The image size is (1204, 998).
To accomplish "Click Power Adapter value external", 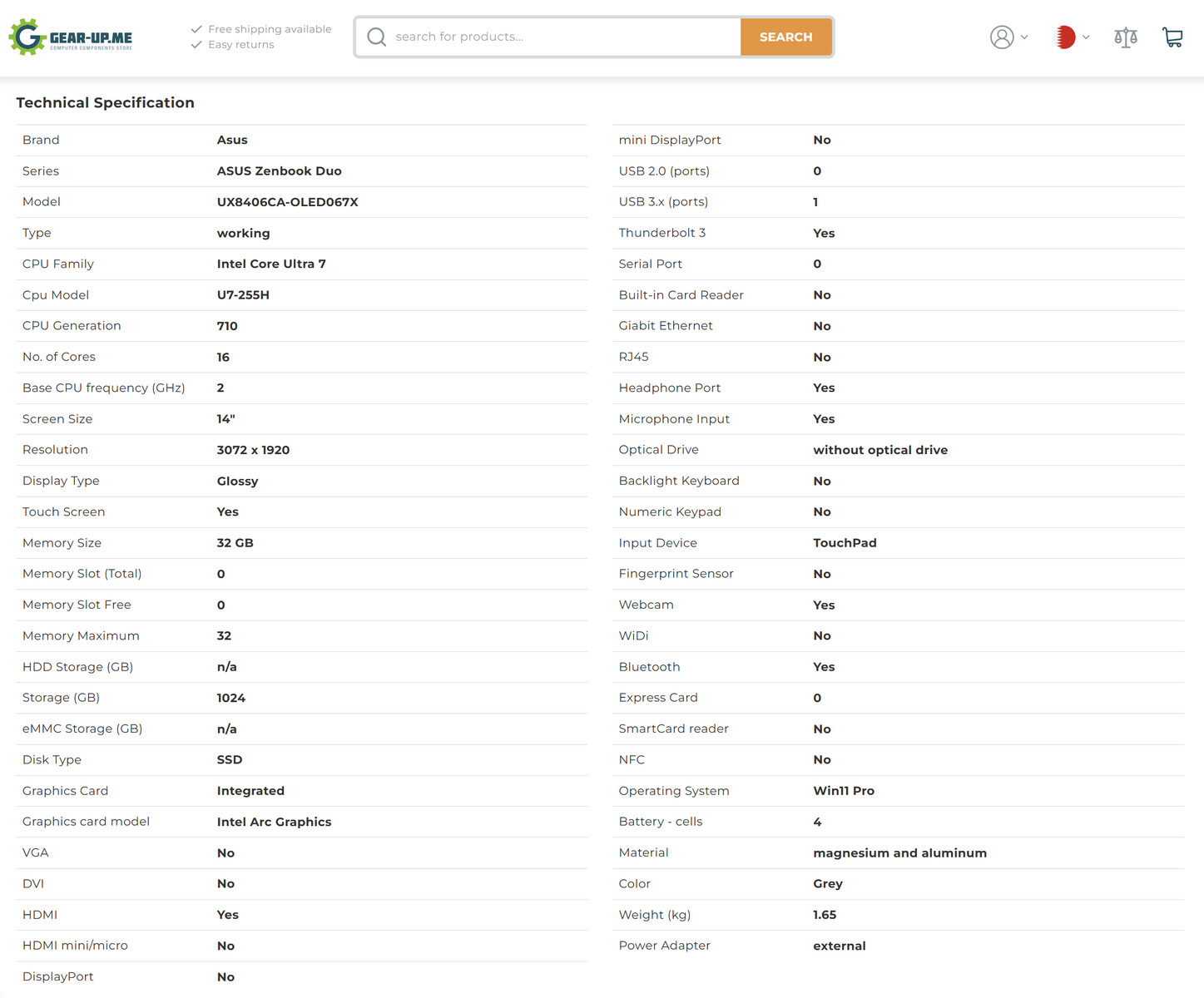I will [840, 946].
